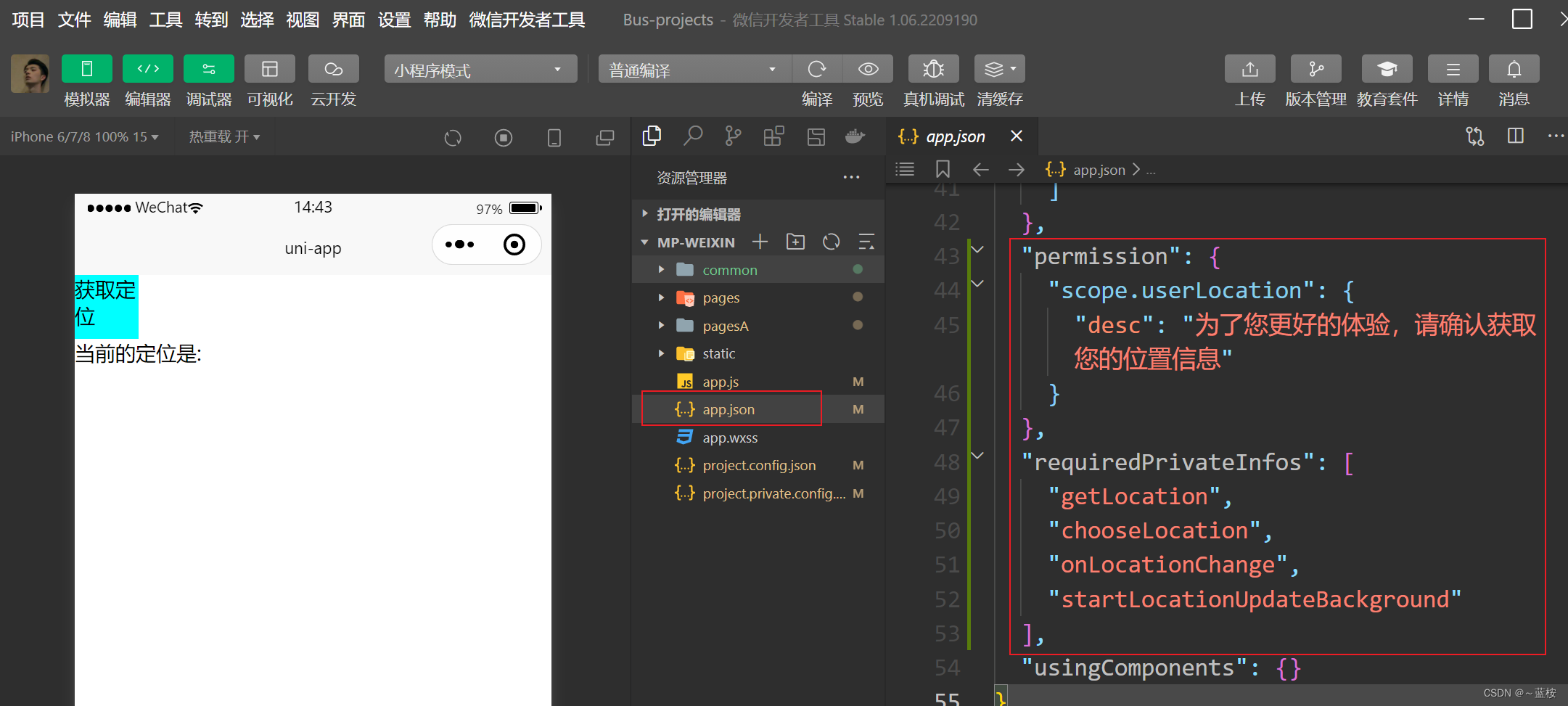
Task: Select app.json in file tree
Action: tap(758, 409)
